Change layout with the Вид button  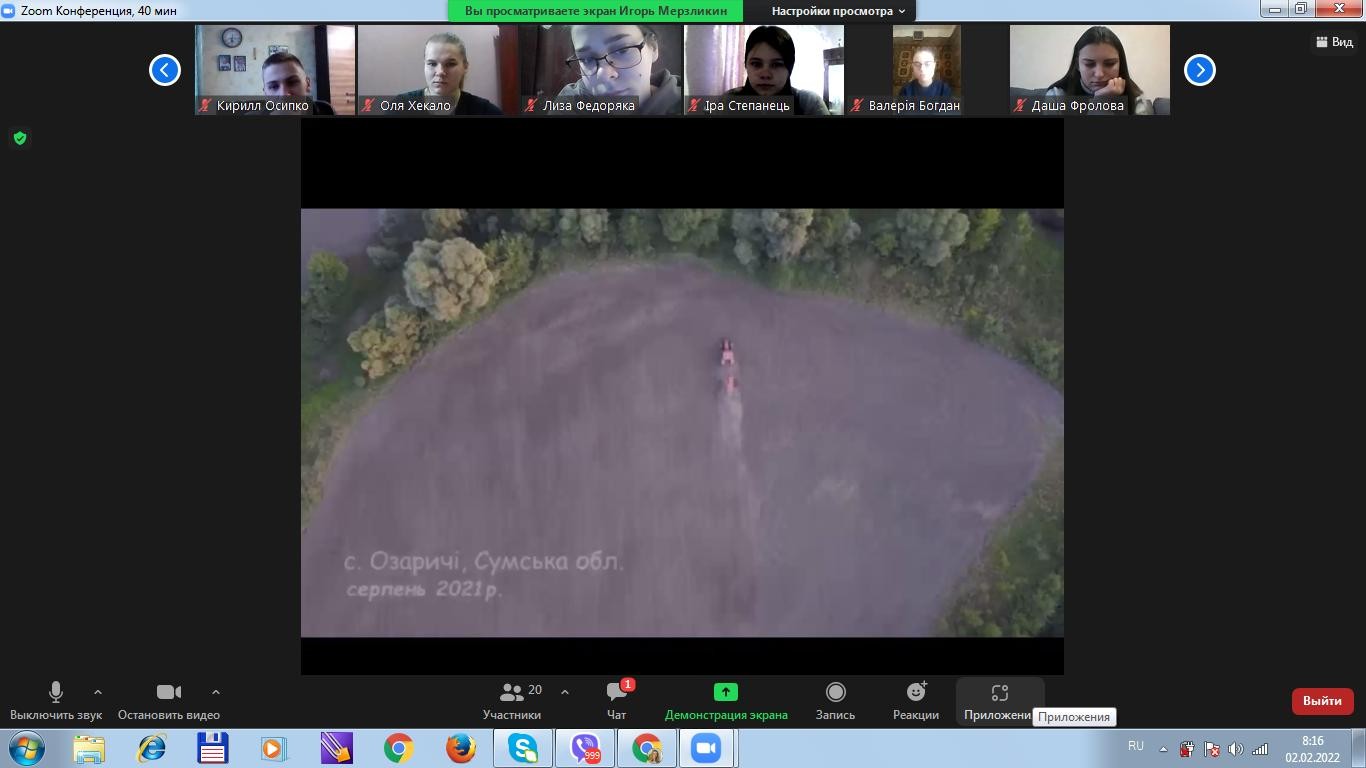[x=1334, y=42]
